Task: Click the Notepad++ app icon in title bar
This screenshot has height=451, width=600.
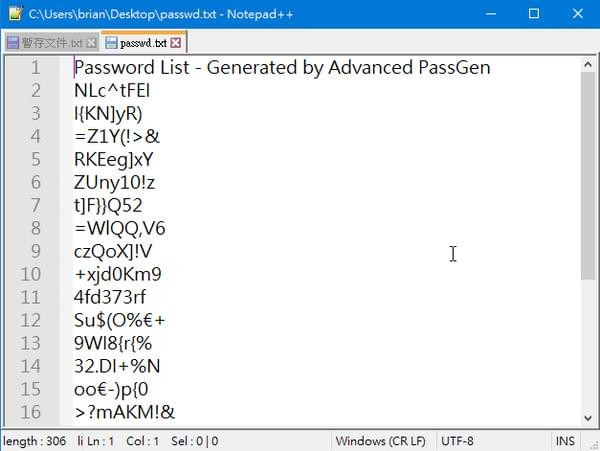Action: coord(12,14)
